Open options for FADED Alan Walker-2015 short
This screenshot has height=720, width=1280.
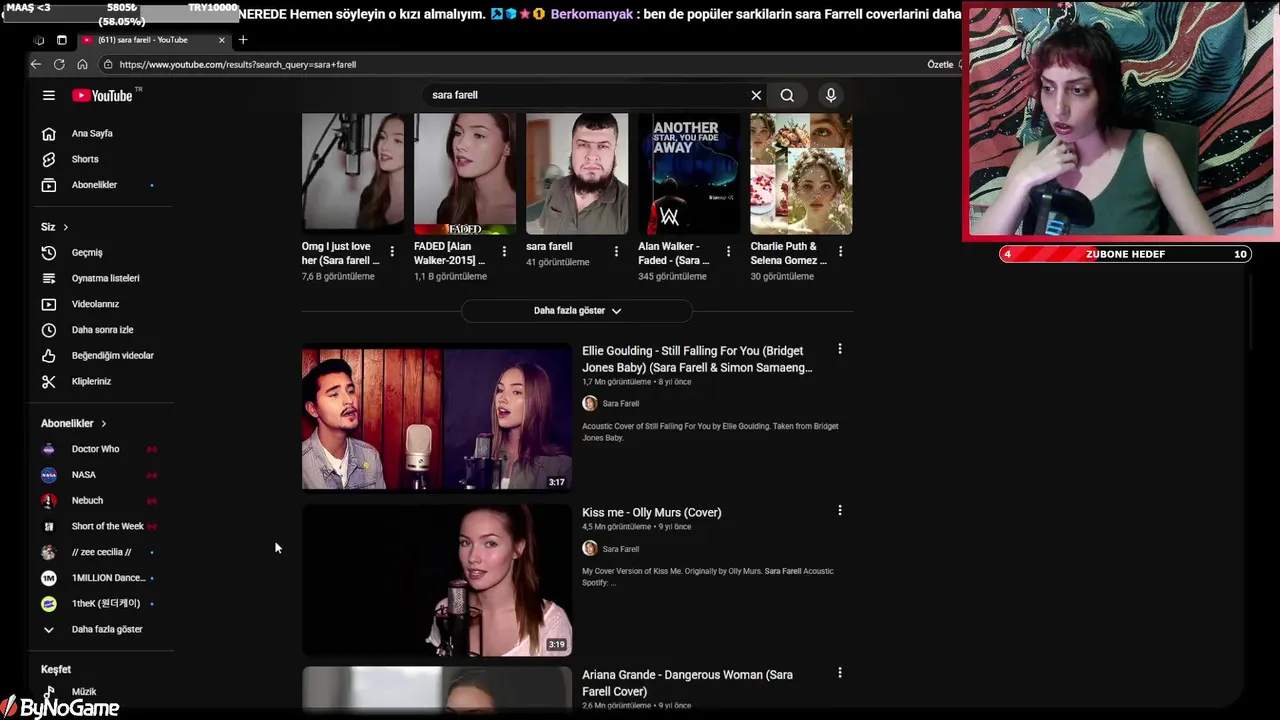point(504,251)
